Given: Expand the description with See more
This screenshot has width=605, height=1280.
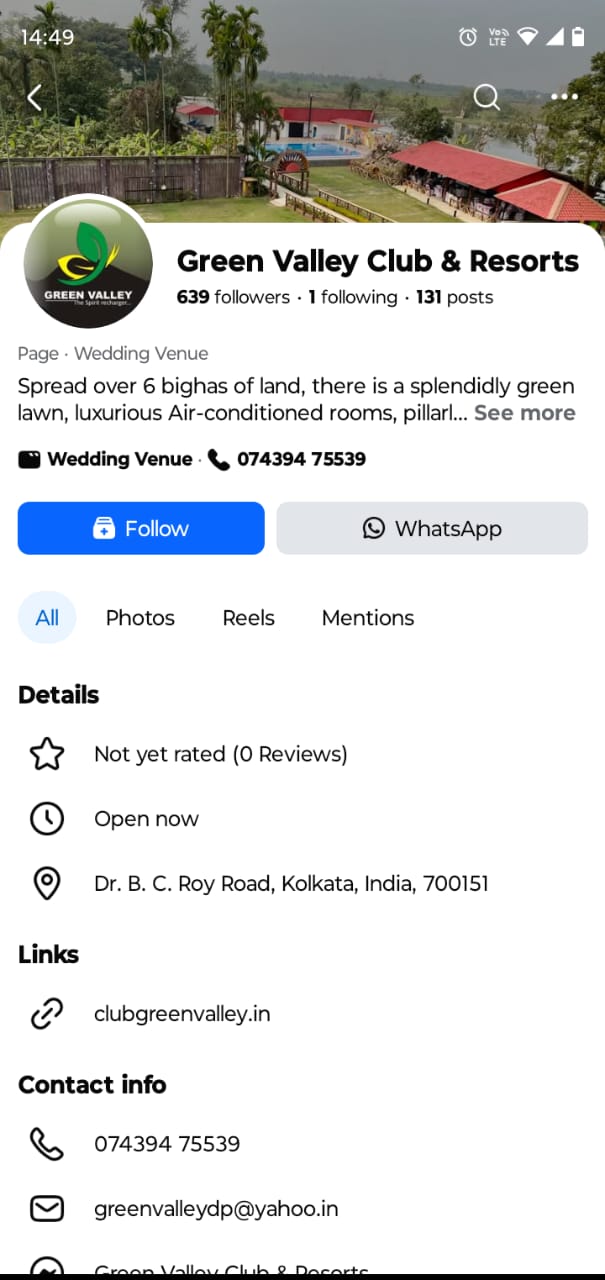Looking at the screenshot, I should 524,413.
